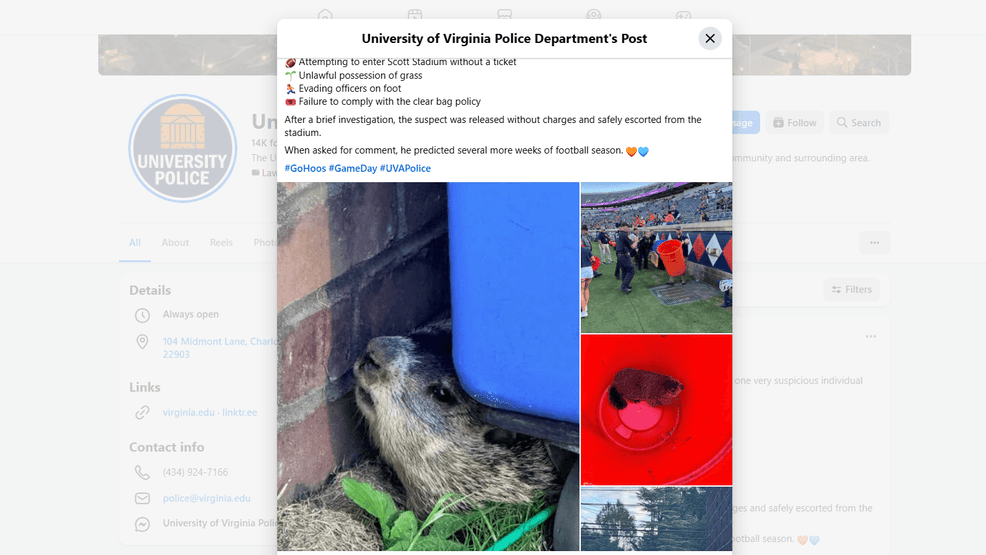This screenshot has height=555, width=986.
Task: Click the chain link icon under Links
Action: (x=142, y=412)
